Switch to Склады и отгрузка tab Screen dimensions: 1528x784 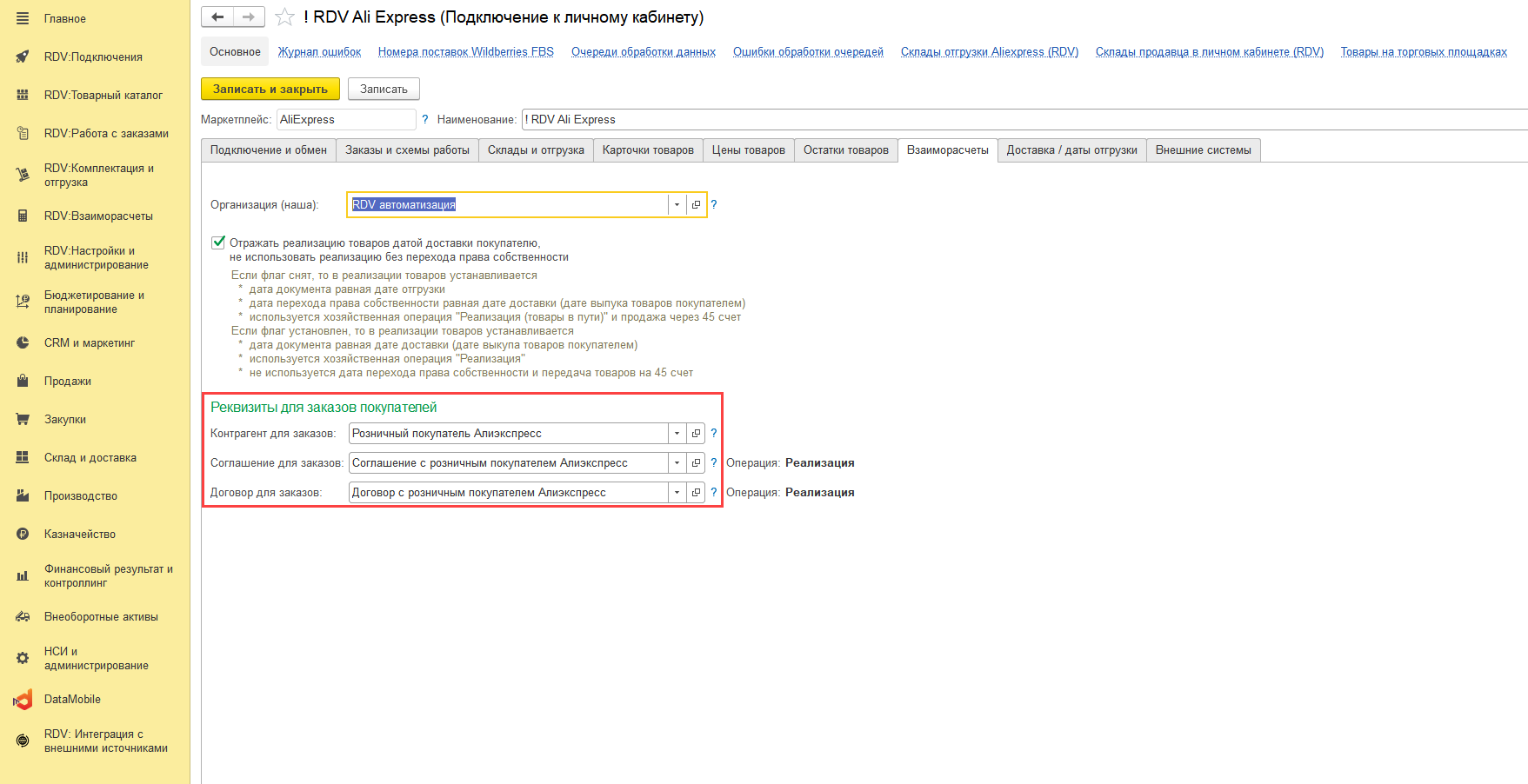click(536, 150)
